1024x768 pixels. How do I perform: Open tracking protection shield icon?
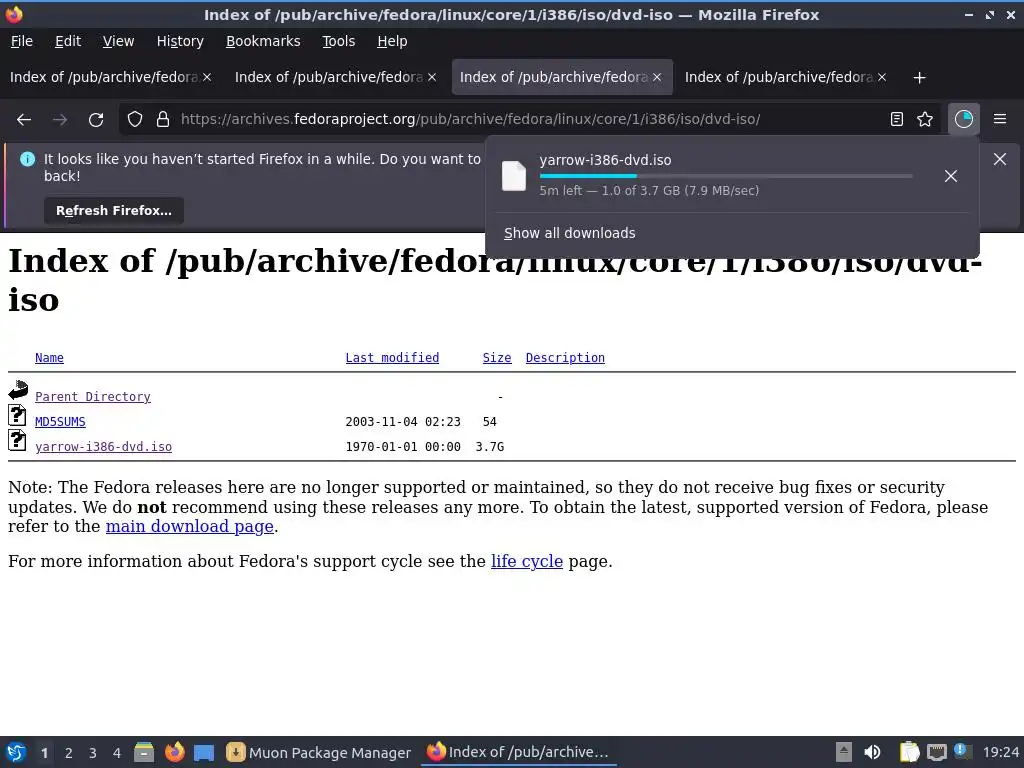click(135, 120)
